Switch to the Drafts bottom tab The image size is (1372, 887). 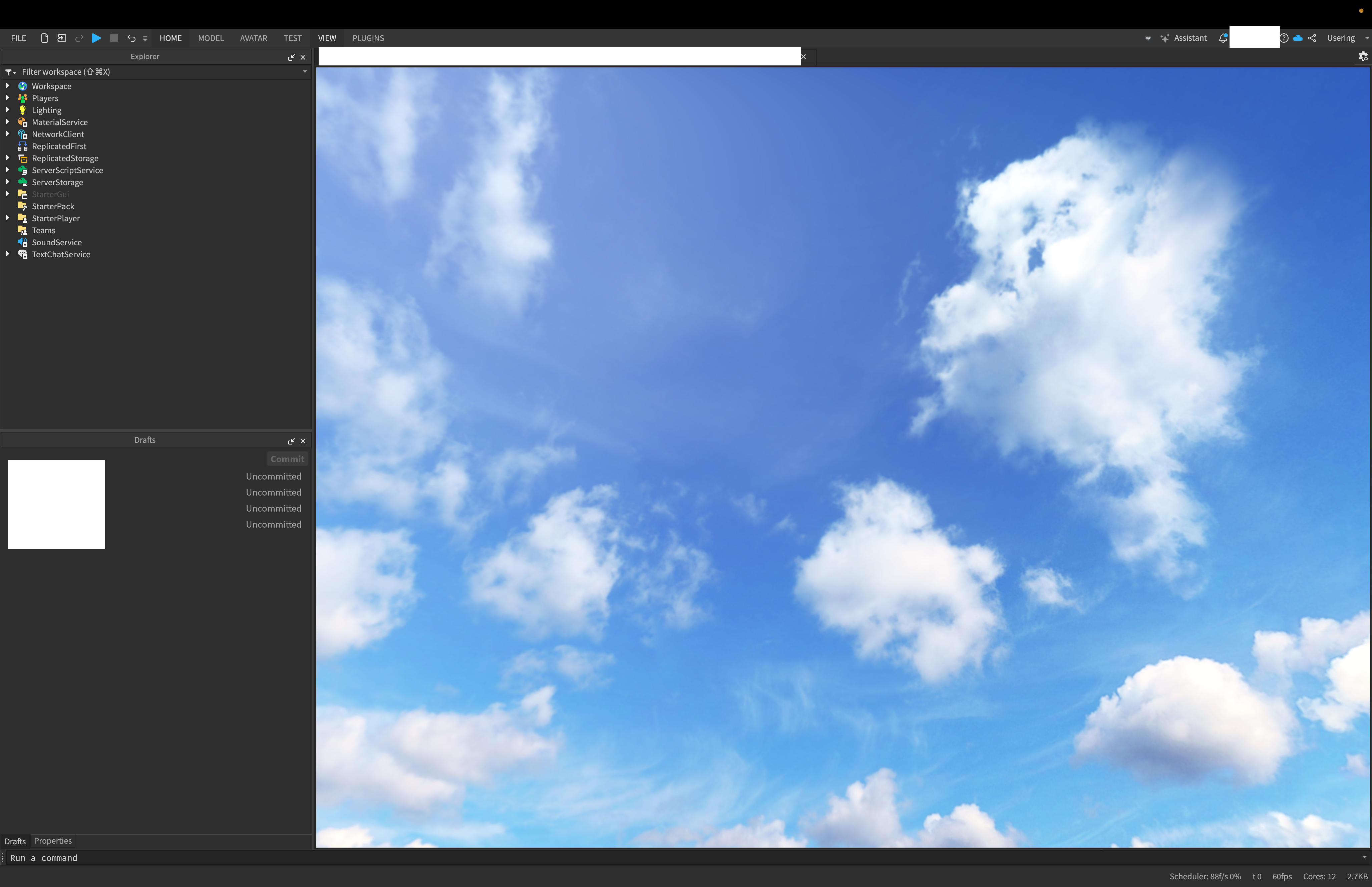pyautogui.click(x=15, y=841)
